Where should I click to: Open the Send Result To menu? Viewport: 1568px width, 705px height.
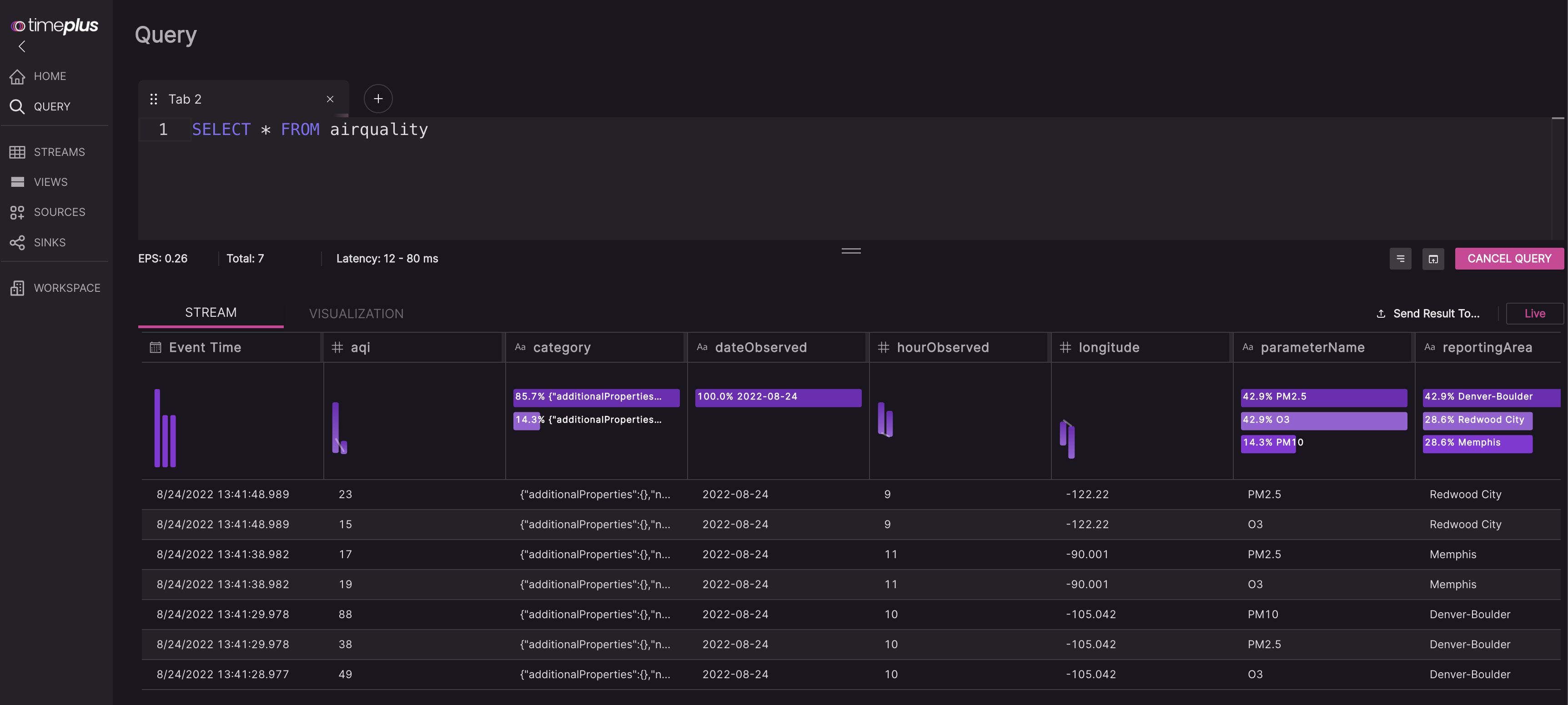click(x=1428, y=313)
